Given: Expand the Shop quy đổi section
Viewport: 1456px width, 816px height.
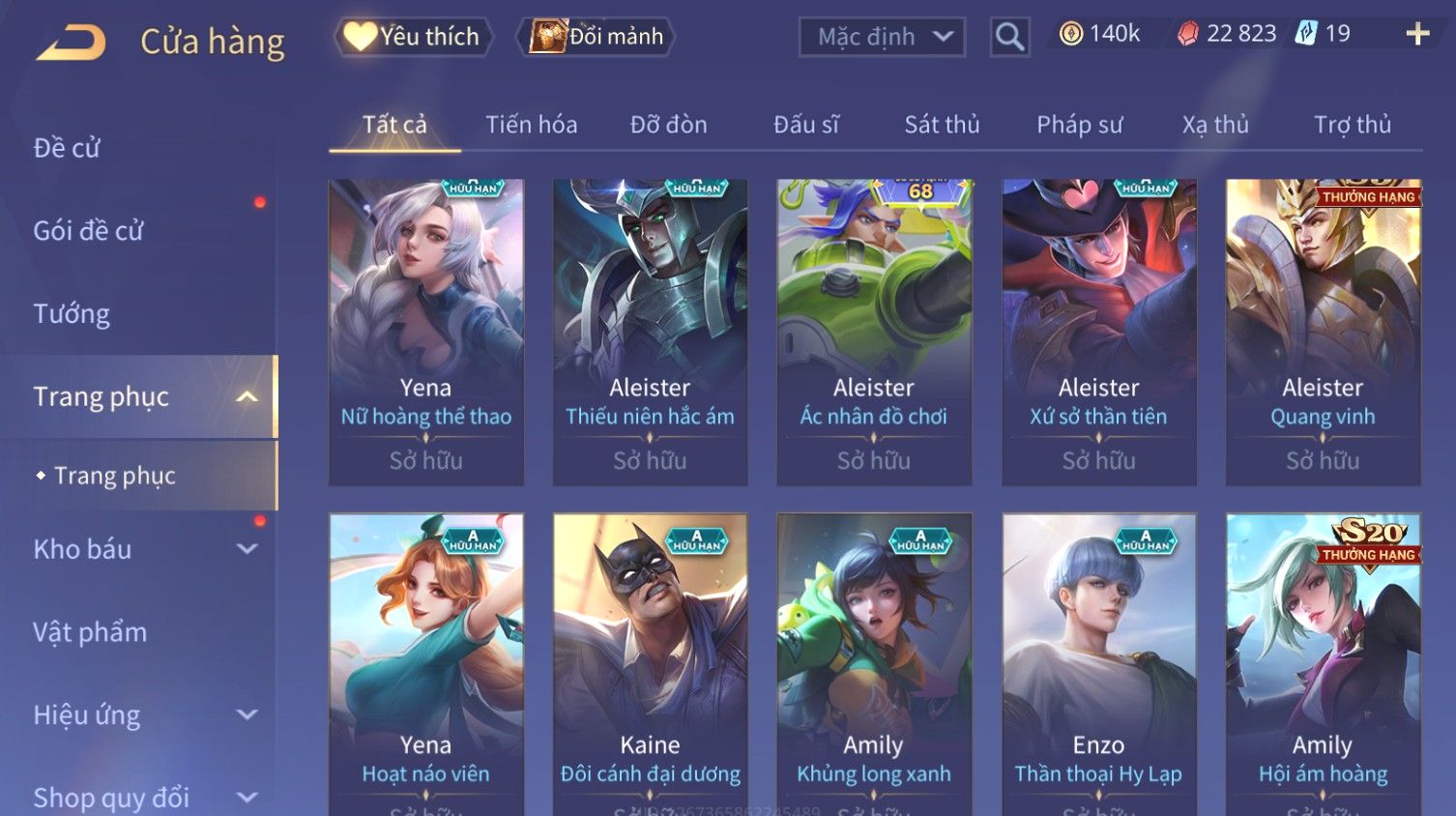Looking at the screenshot, I should point(248,798).
